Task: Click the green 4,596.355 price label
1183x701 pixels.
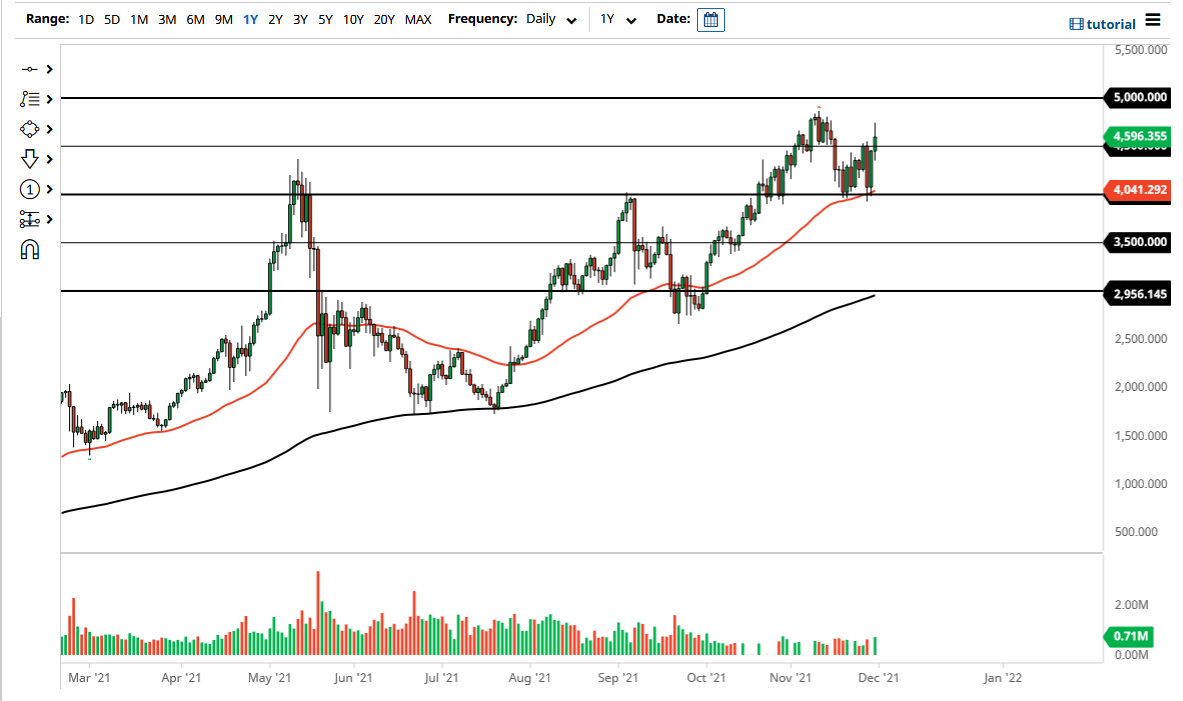Action: click(1137, 137)
